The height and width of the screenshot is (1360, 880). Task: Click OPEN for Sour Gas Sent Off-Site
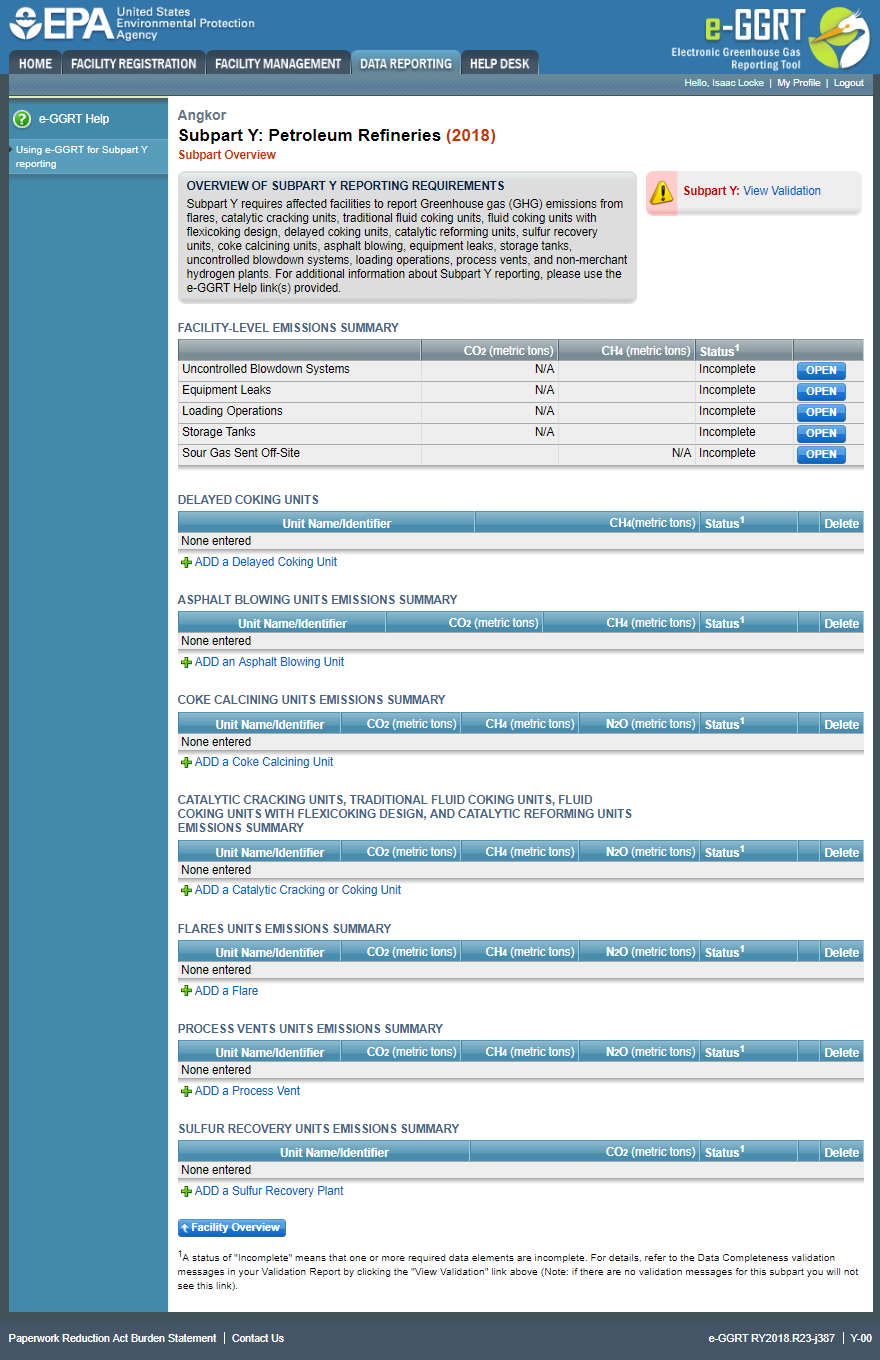point(821,454)
